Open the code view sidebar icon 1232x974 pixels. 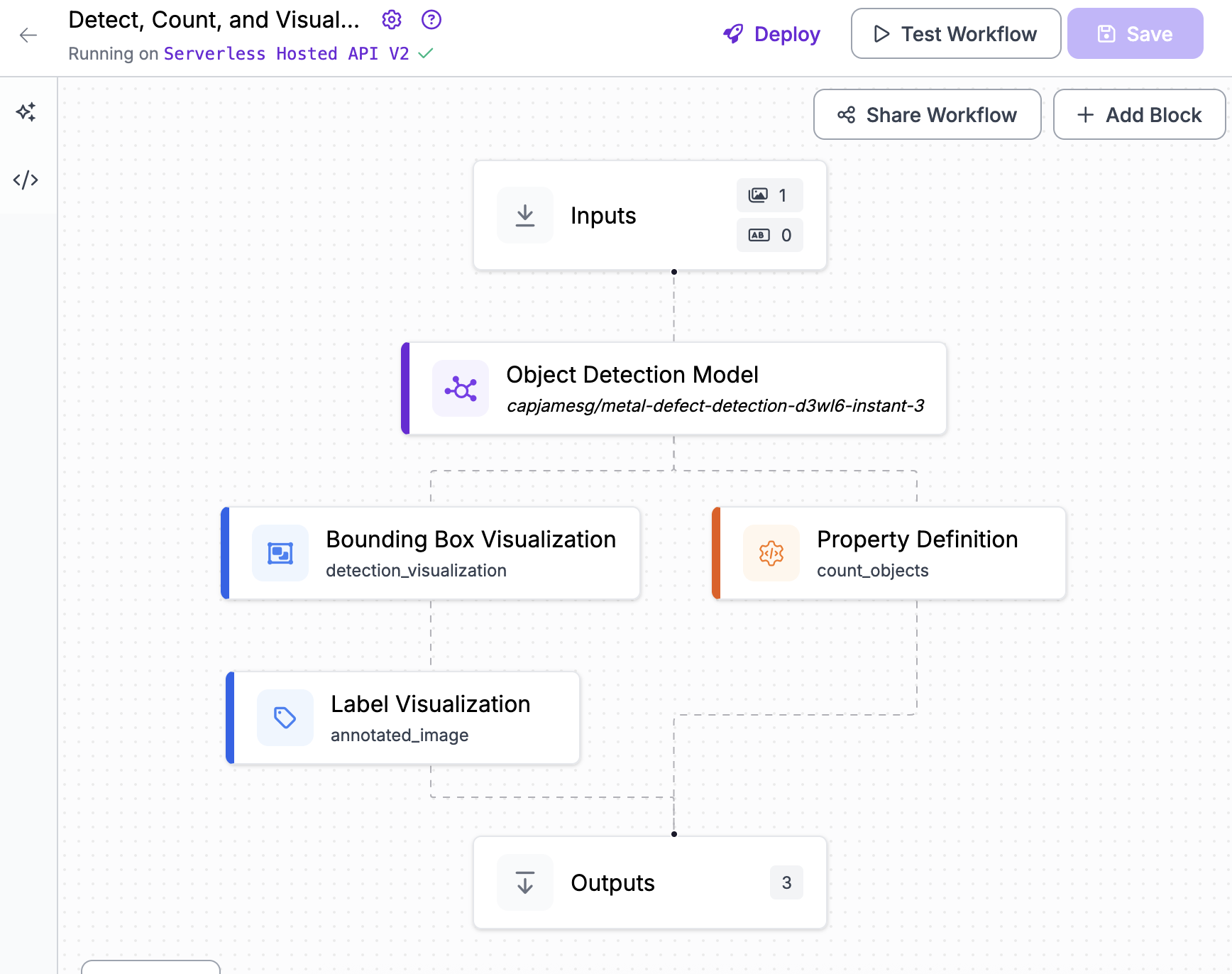click(x=26, y=180)
